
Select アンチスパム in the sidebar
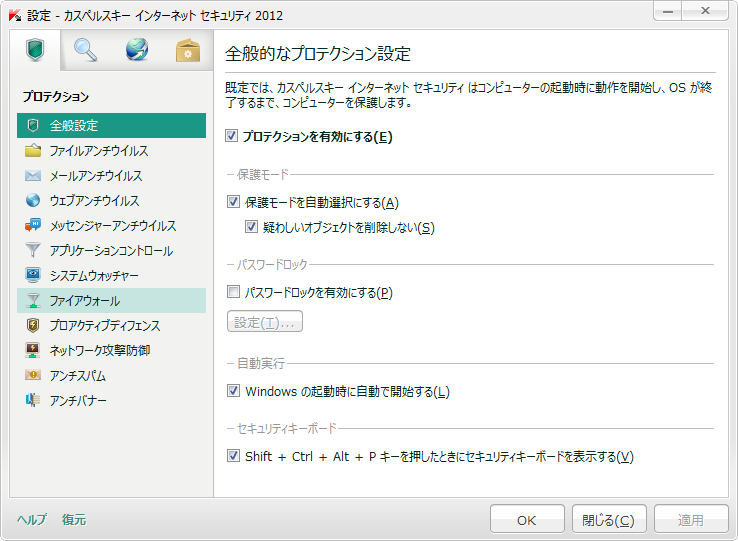[x=77, y=376]
